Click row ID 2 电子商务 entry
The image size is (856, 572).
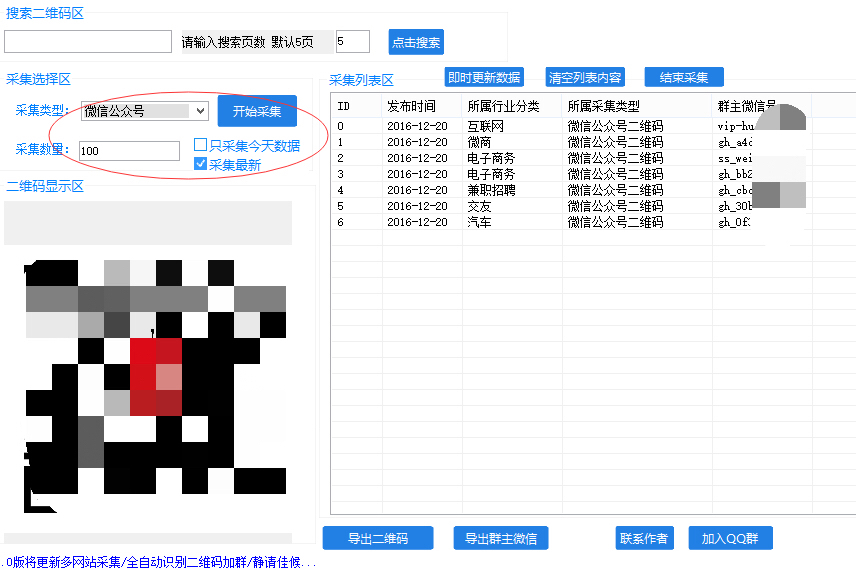(593, 158)
